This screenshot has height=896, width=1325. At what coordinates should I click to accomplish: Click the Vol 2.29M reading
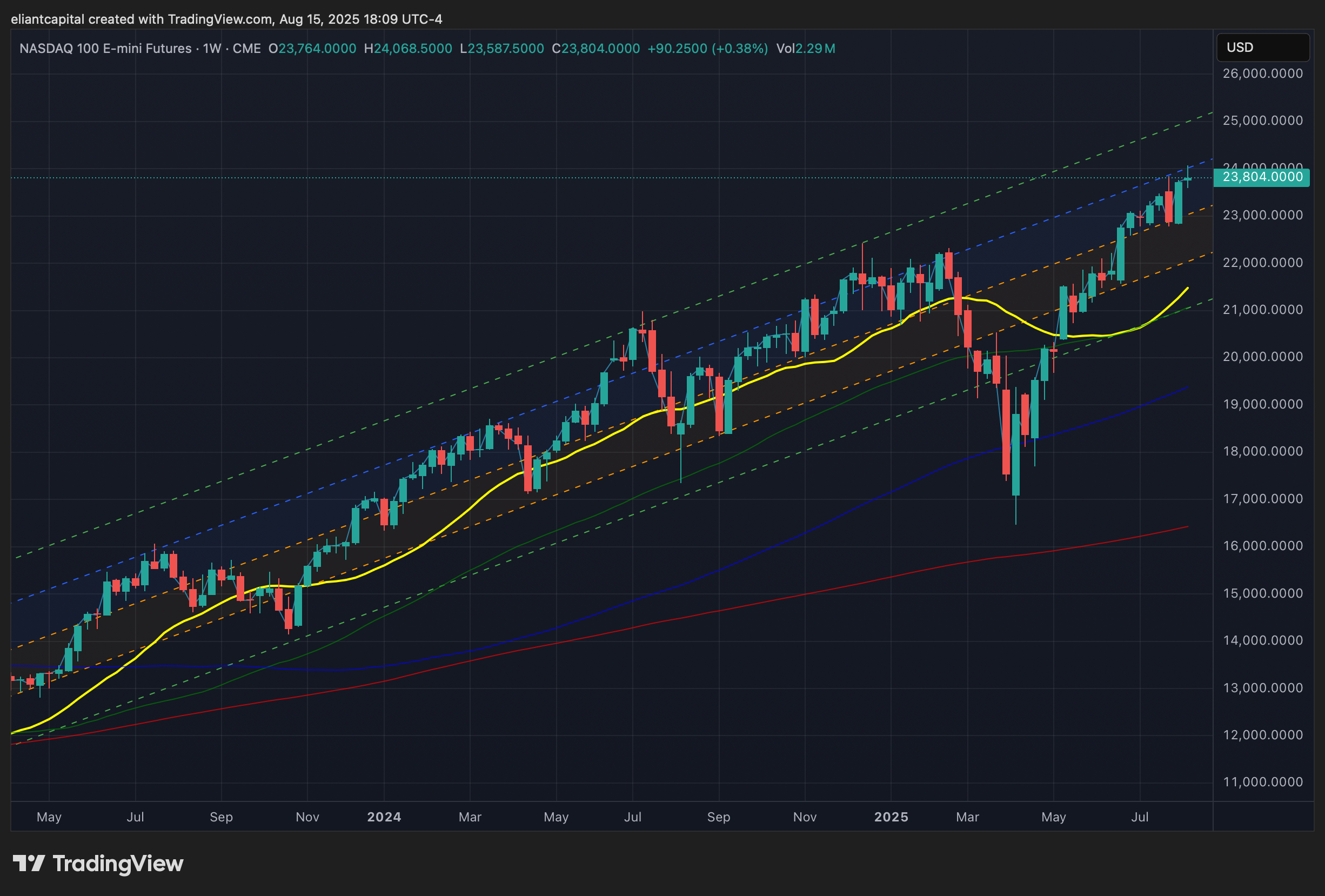pyautogui.click(x=805, y=49)
